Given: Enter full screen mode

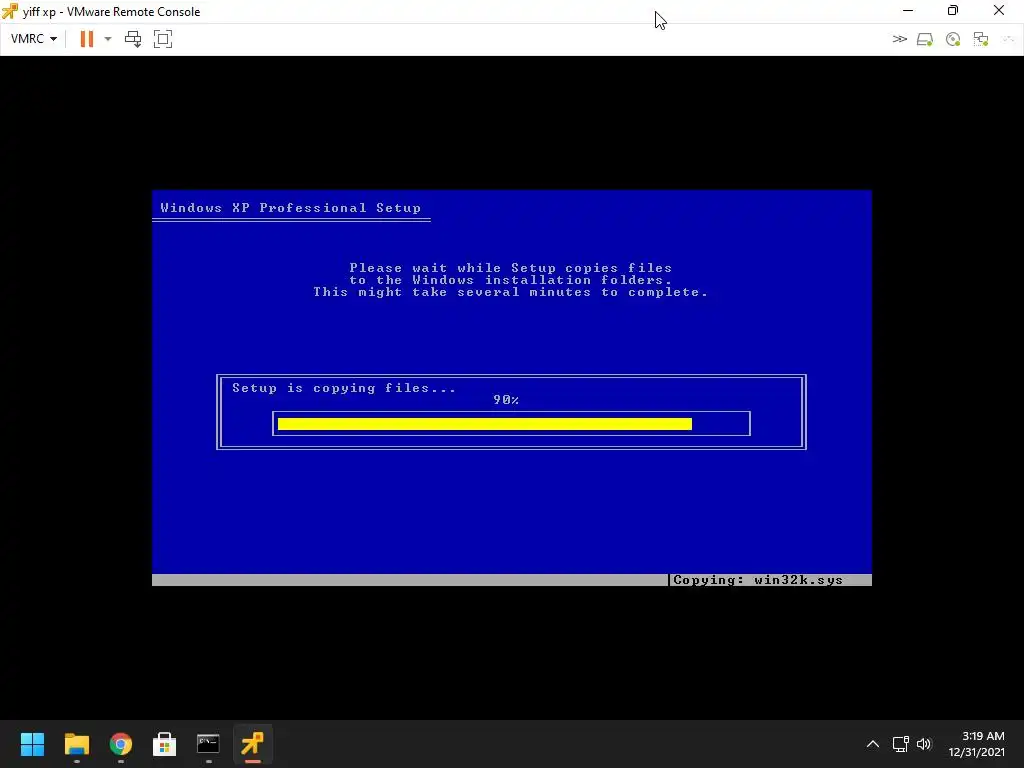Looking at the screenshot, I should point(163,39).
